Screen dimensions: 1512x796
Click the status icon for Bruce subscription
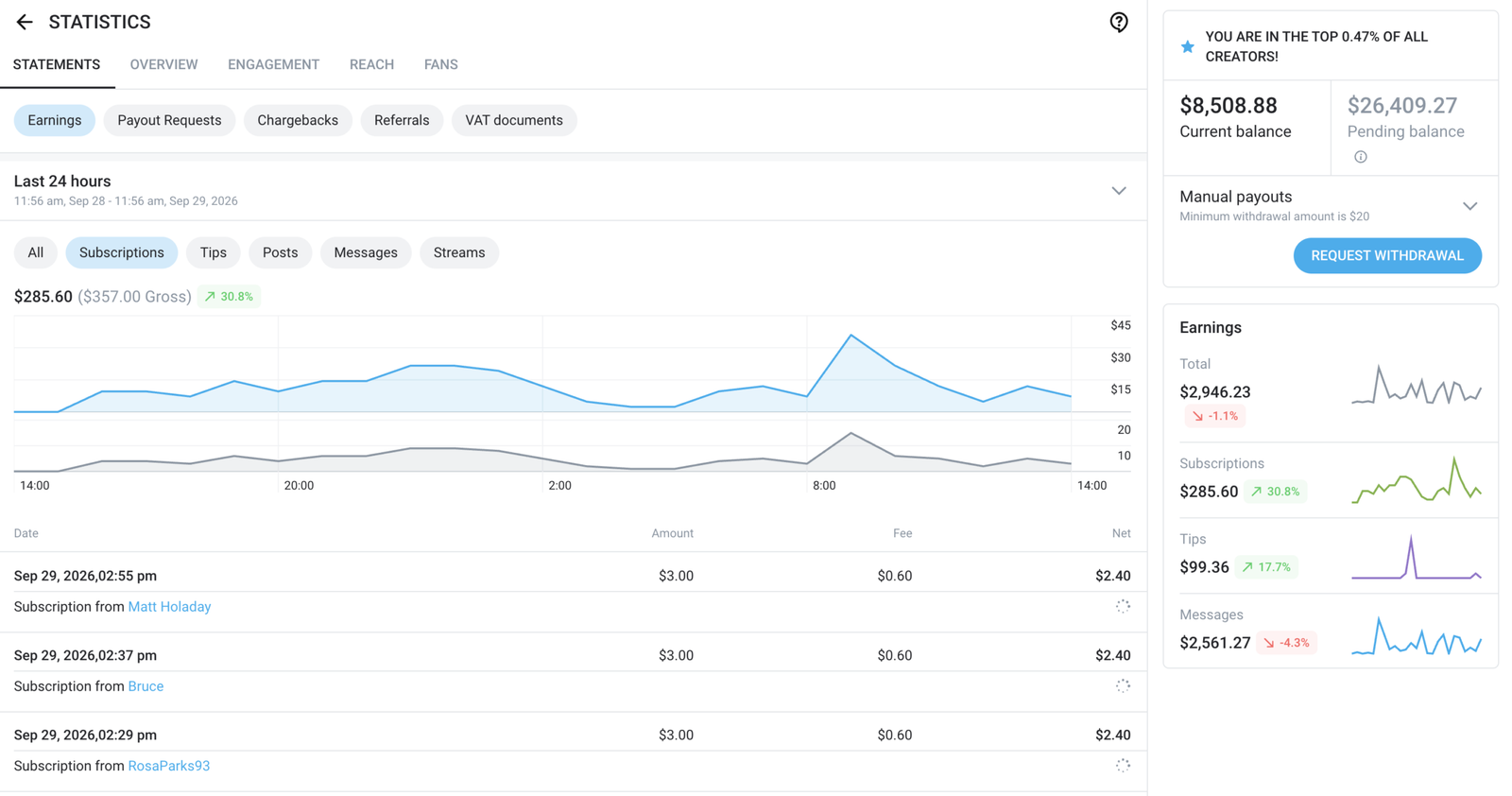[x=1123, y=685]
